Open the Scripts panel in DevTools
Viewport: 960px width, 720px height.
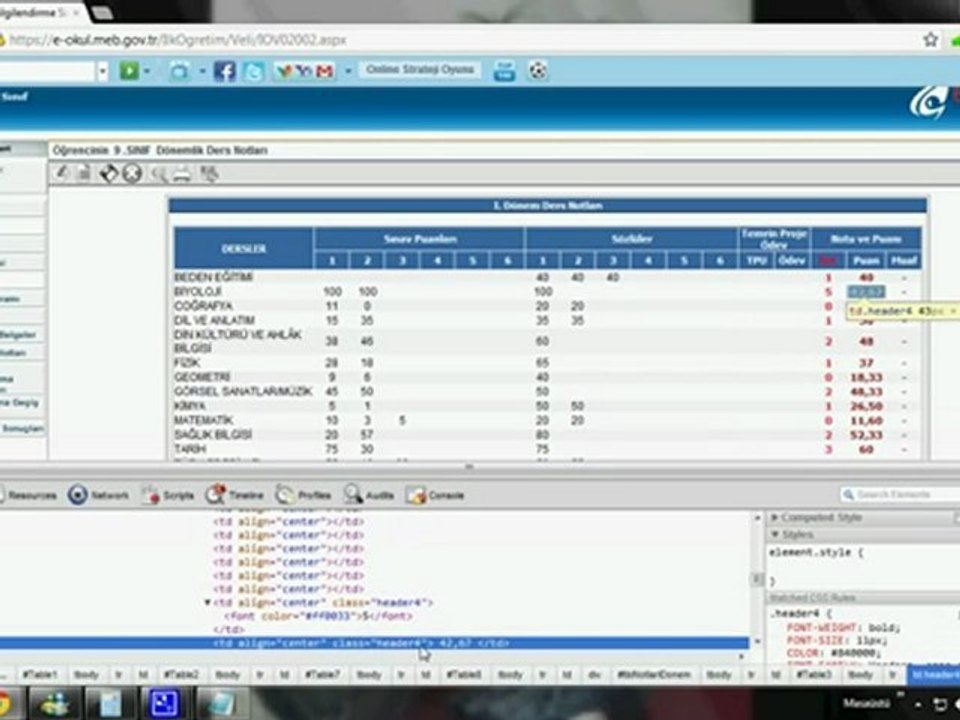tap(168, 495)
